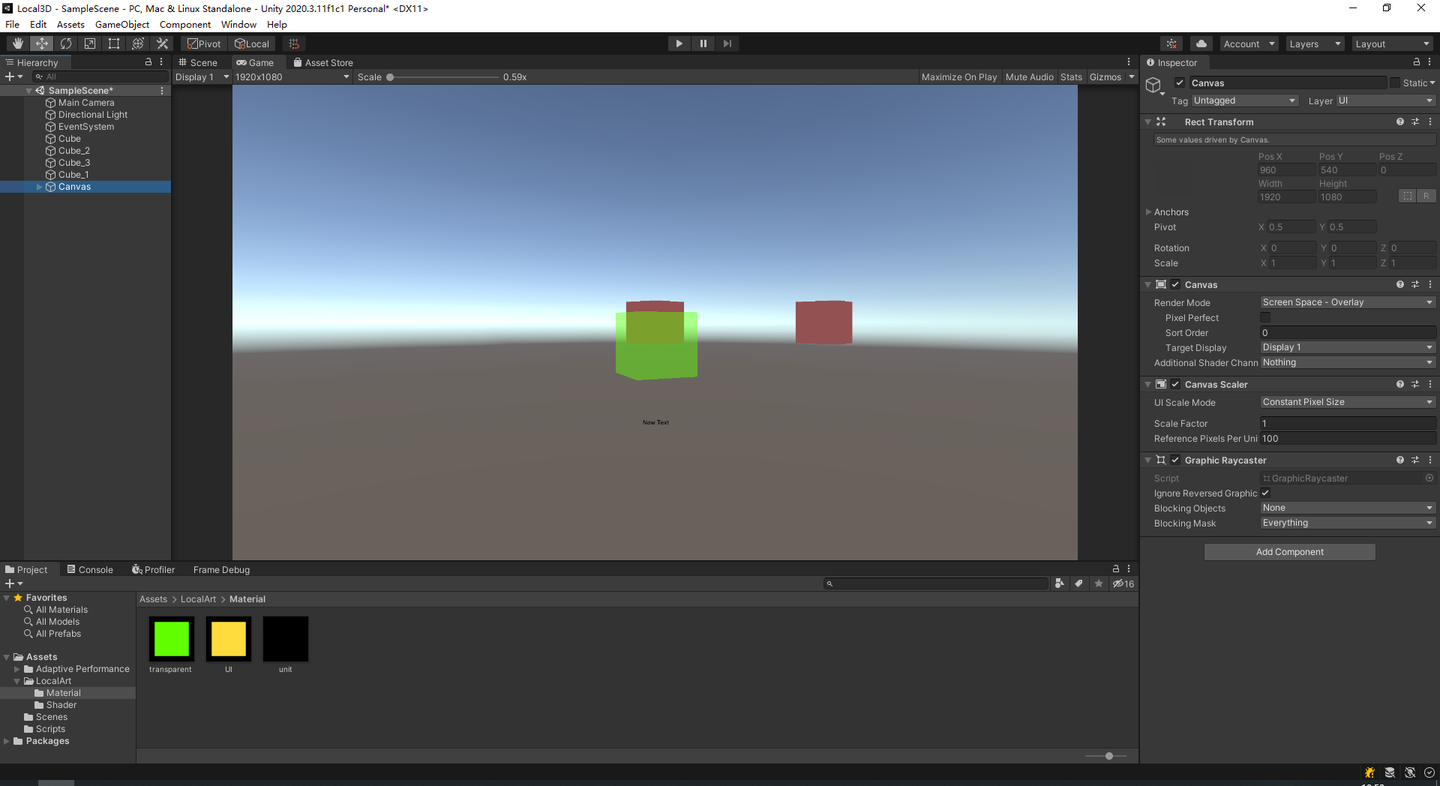
Task: Adjust the Game view Scale slider
Action: (391, 77)
